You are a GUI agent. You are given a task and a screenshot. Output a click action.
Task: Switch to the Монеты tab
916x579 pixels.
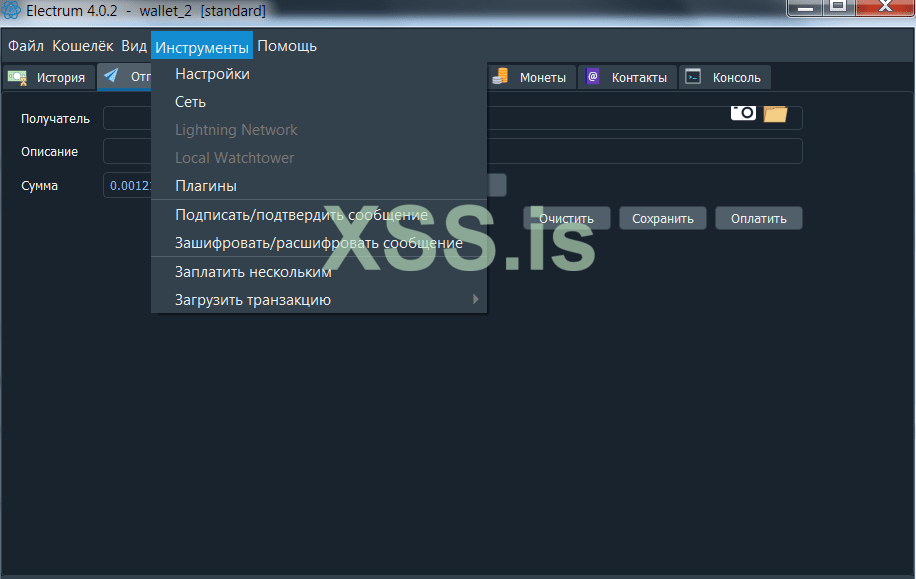532,77
